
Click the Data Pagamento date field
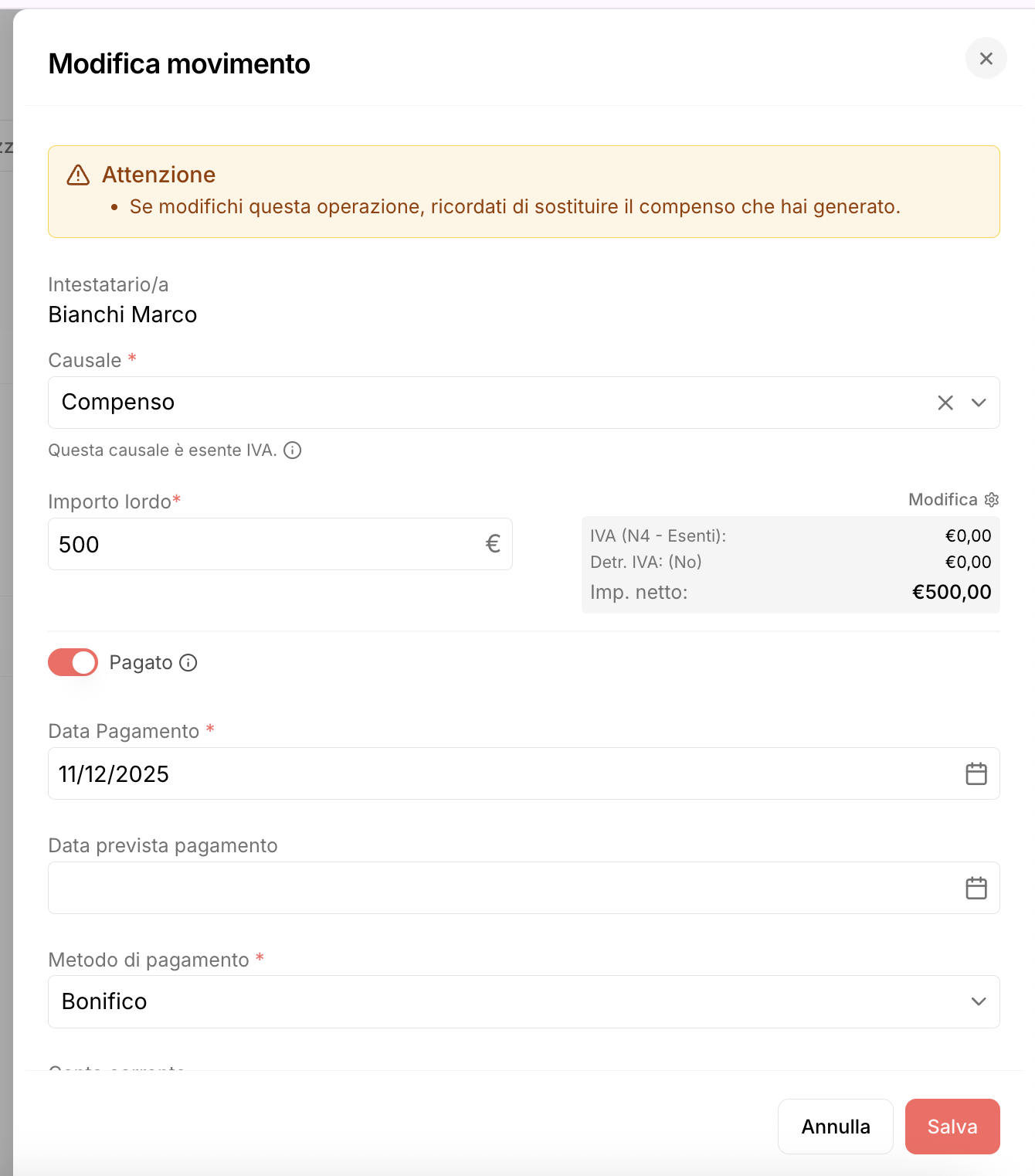[524, 773]
